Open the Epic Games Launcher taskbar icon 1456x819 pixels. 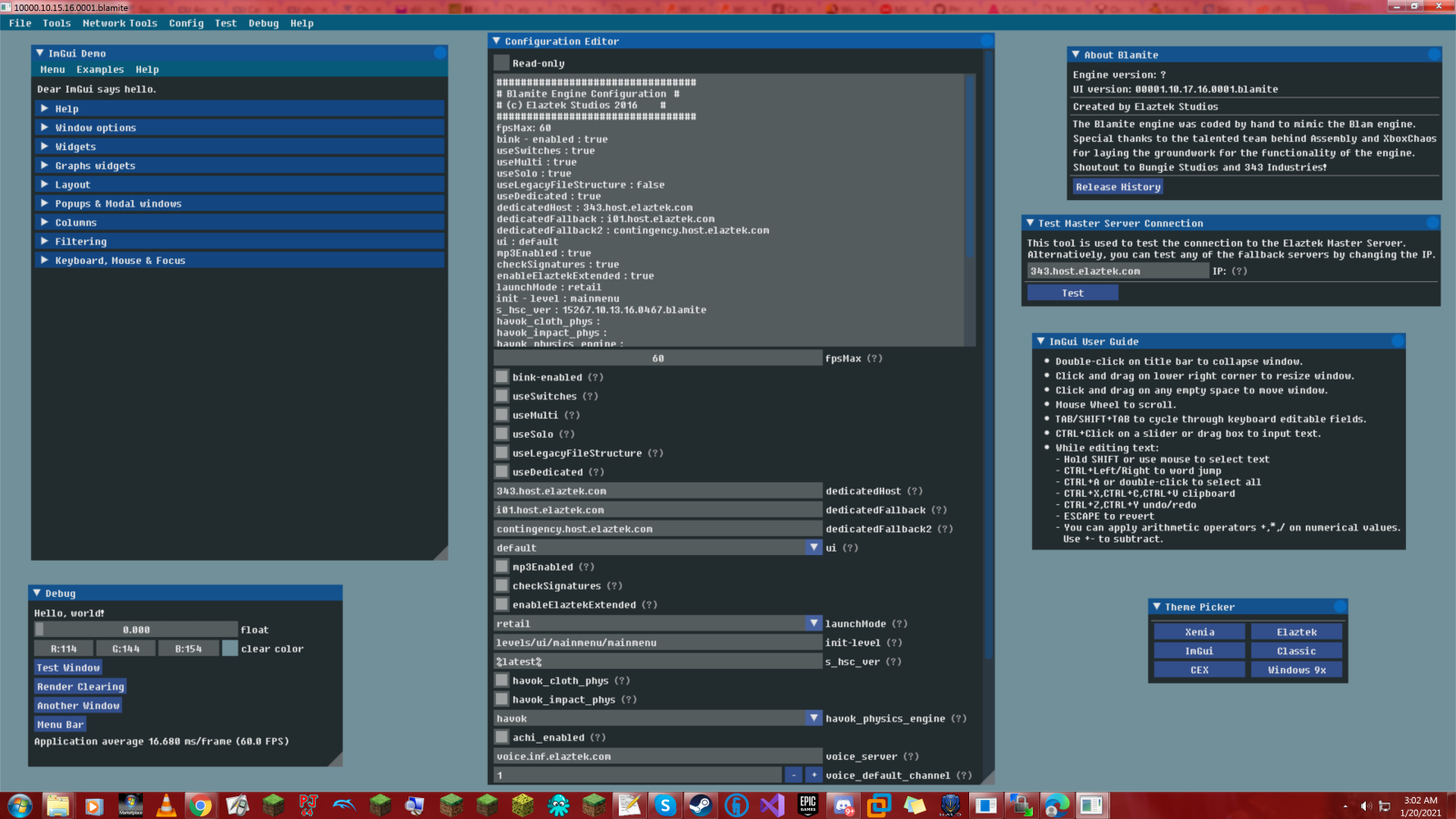point(808,805)
